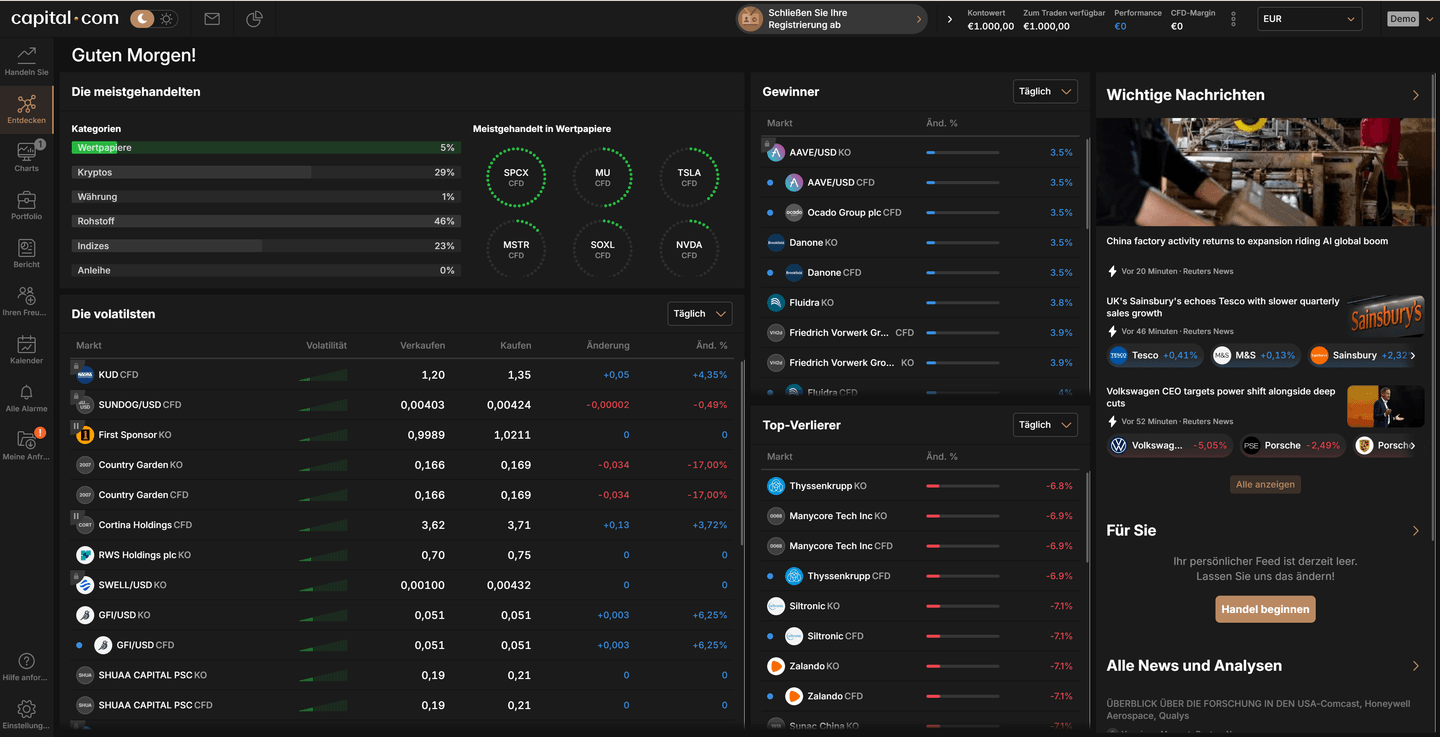The height and width of the screenshot is (737, 1440).
Task: Open the Bericht reports section
Action: (x=26, y=252)
